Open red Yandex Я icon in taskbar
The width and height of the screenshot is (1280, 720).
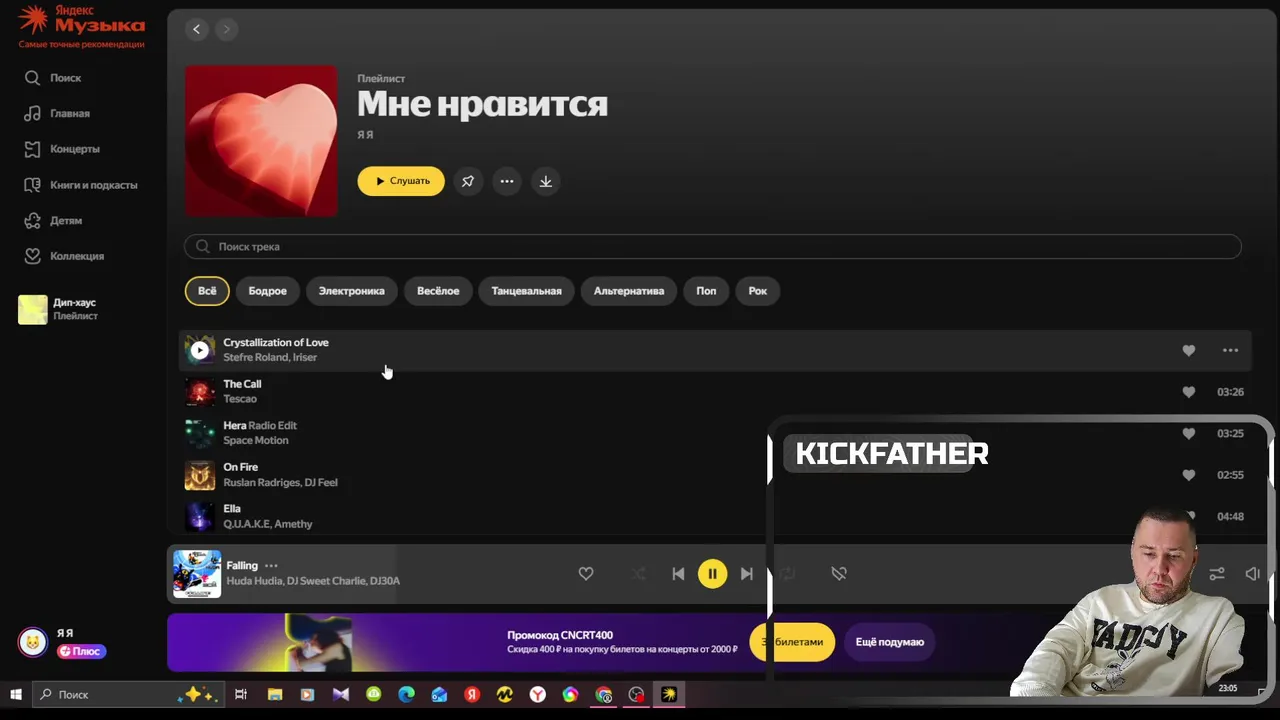(x=472, y=694)
